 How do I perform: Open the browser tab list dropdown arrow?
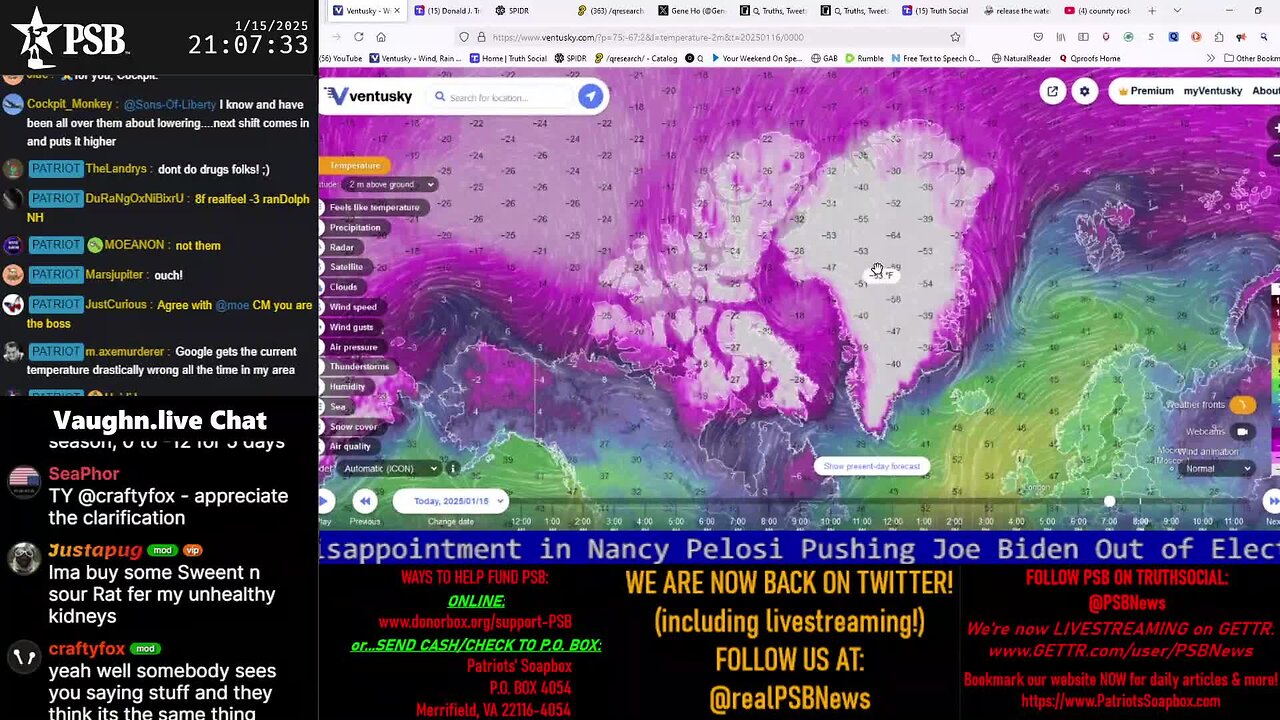[x=1176, y=11]
